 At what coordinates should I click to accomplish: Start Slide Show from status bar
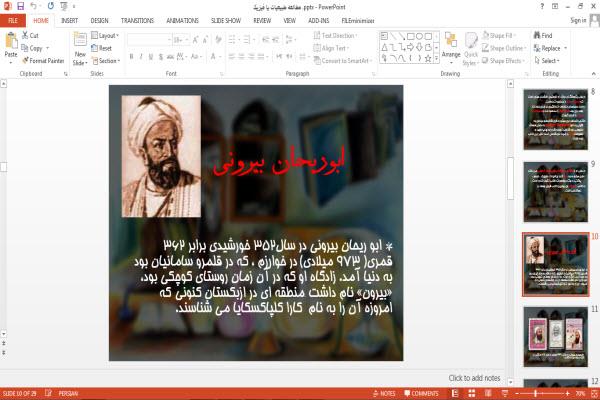pyautogui.click(x=505, y=393)
